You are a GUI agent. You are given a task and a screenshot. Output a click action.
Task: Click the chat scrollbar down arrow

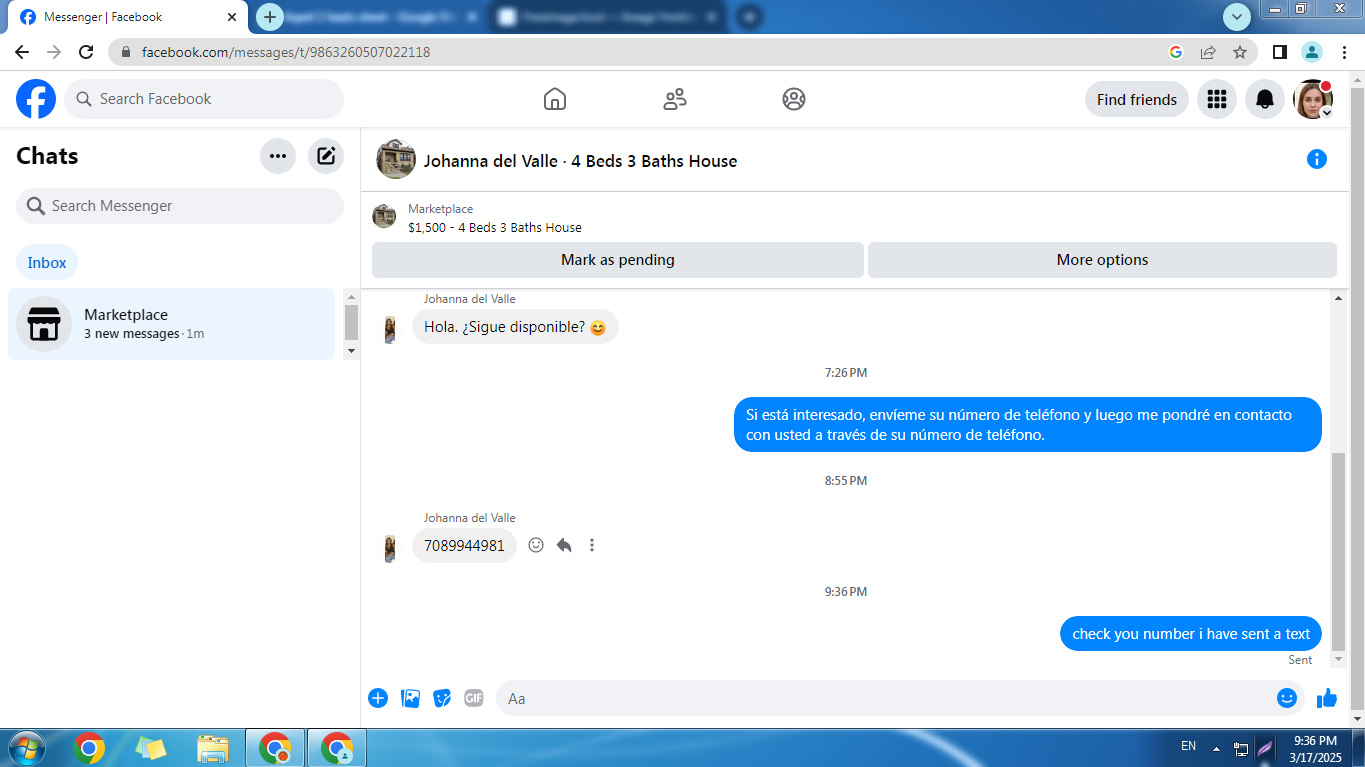(1339, 661)
